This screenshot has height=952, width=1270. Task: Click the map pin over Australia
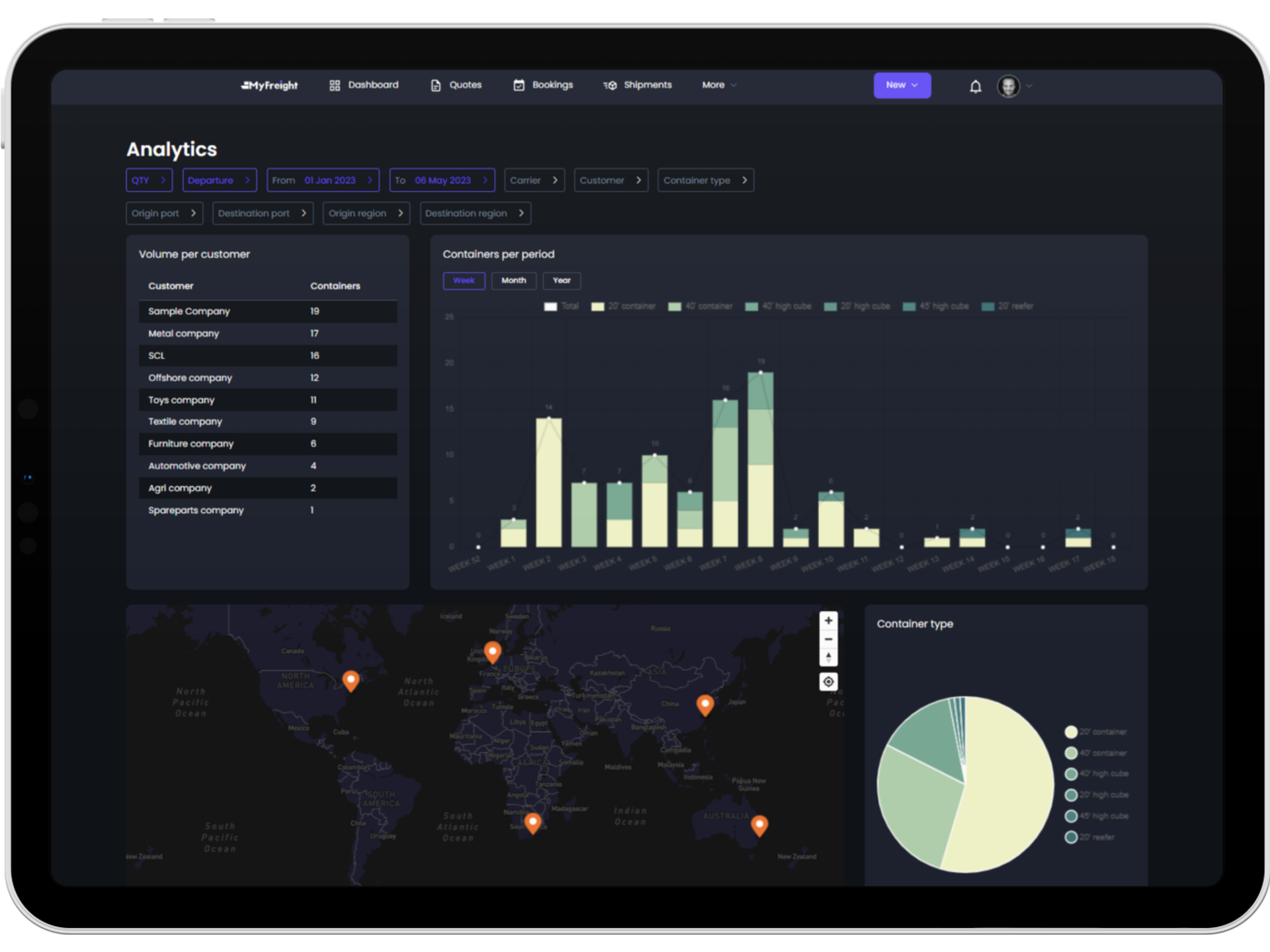(759, 824)
